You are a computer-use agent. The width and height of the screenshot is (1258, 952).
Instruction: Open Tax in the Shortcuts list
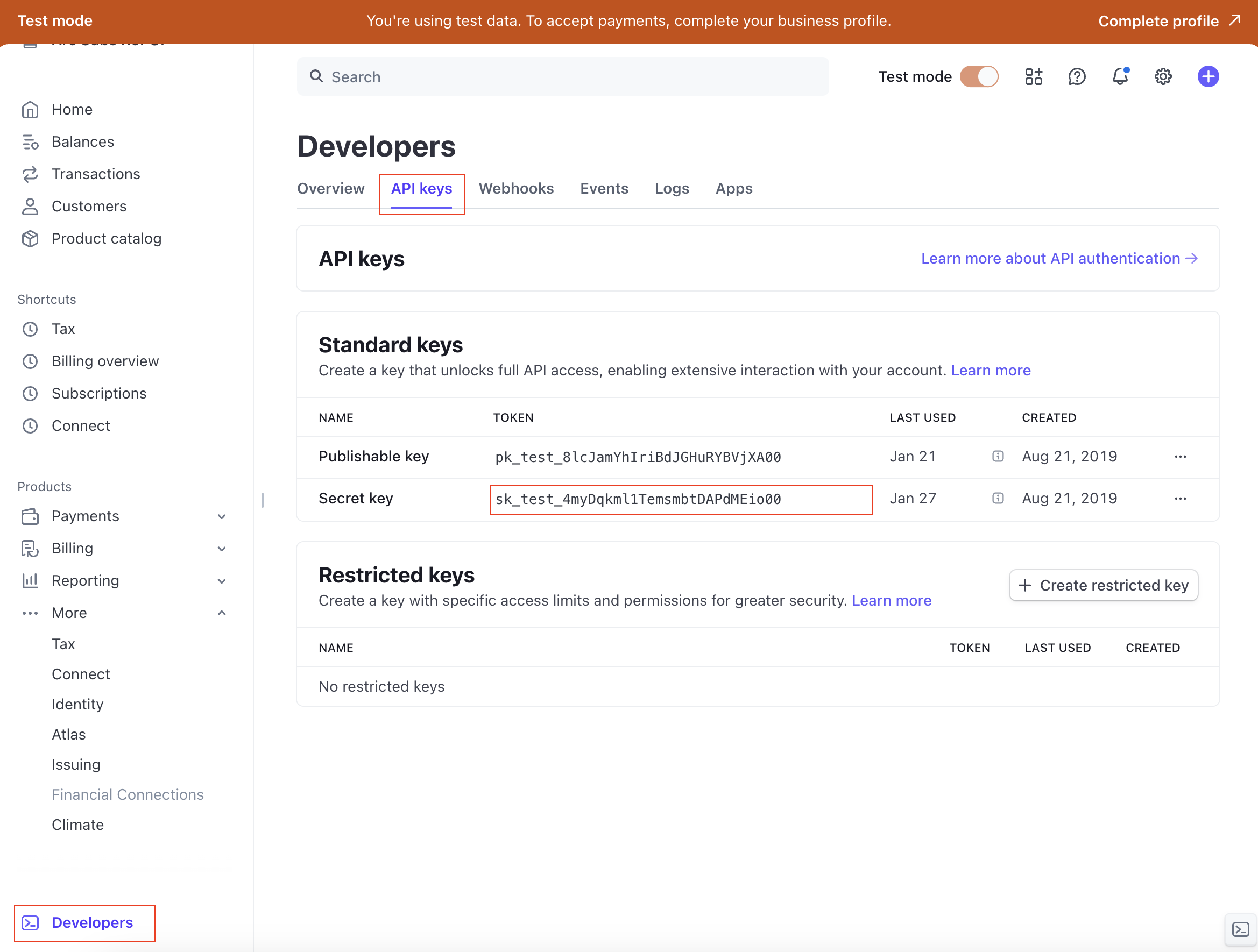tap(63, 329)
